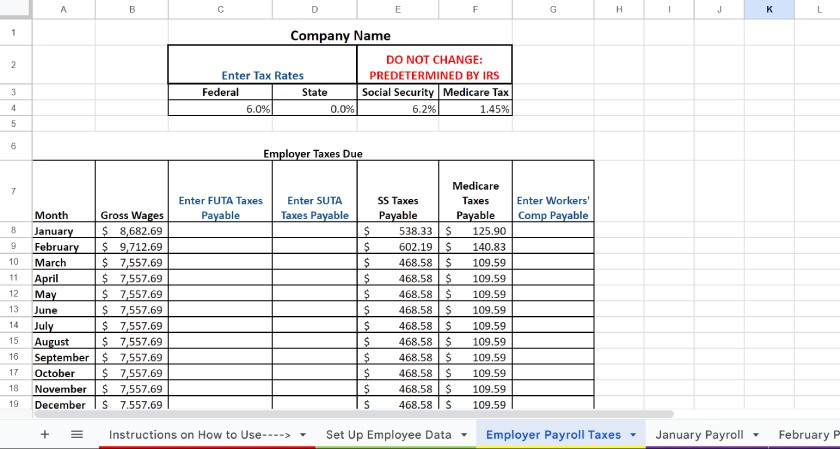Click January Medicare taxes 125.90
This screenshot has width=840, height=449.
pos(475,231)
